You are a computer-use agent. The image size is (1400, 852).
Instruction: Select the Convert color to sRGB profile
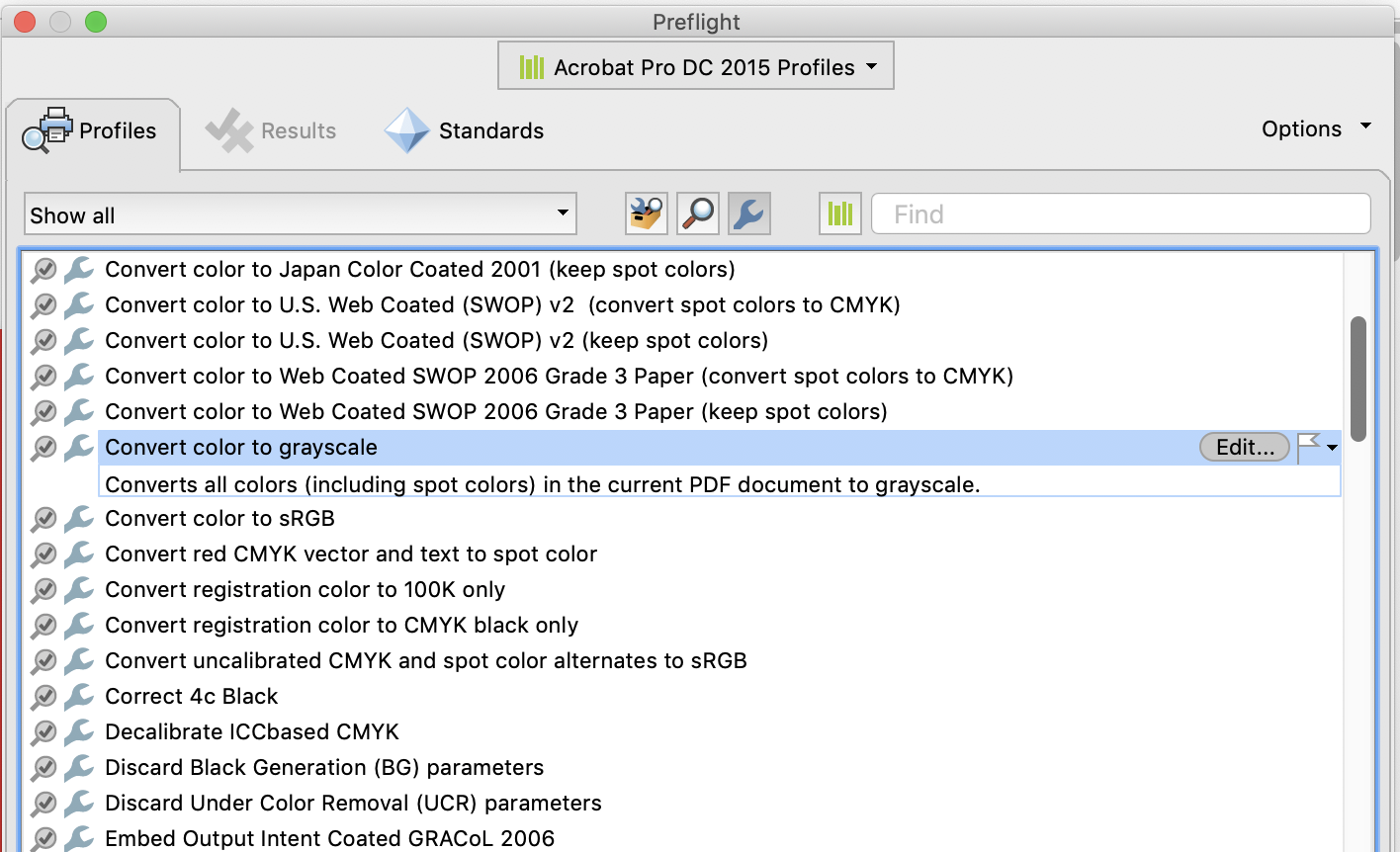[219, 518]
